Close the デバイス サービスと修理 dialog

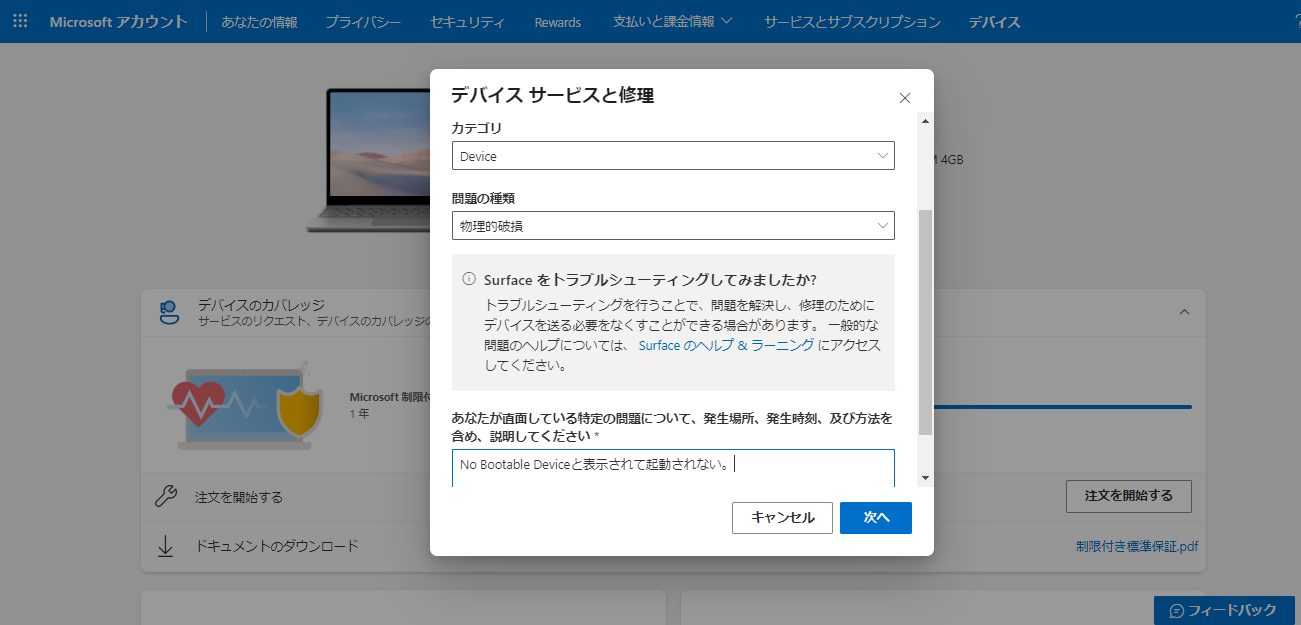coord(905,98)
